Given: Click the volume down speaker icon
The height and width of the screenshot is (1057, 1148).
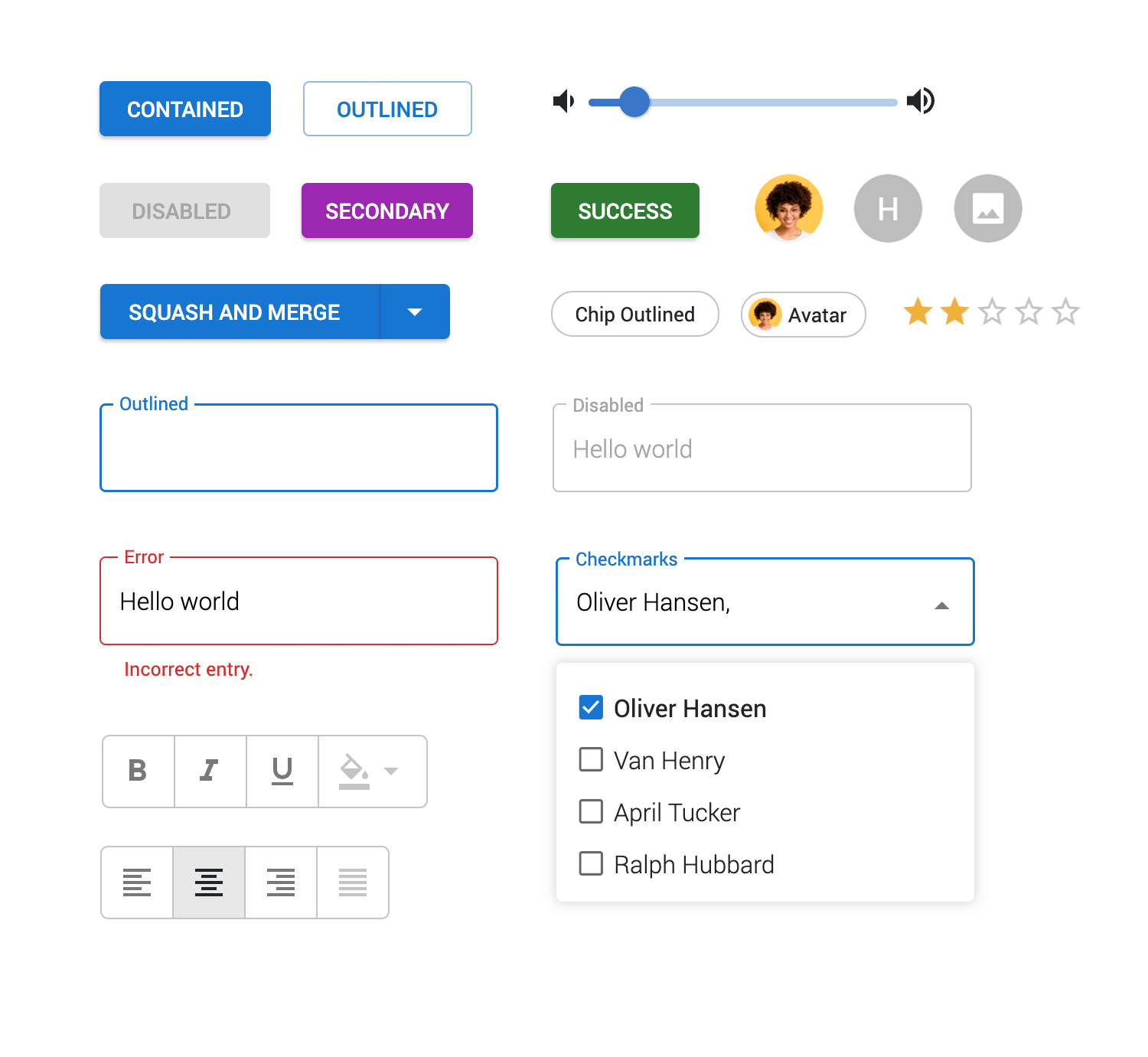Looking at the screenshot, I should click(563, 101).
